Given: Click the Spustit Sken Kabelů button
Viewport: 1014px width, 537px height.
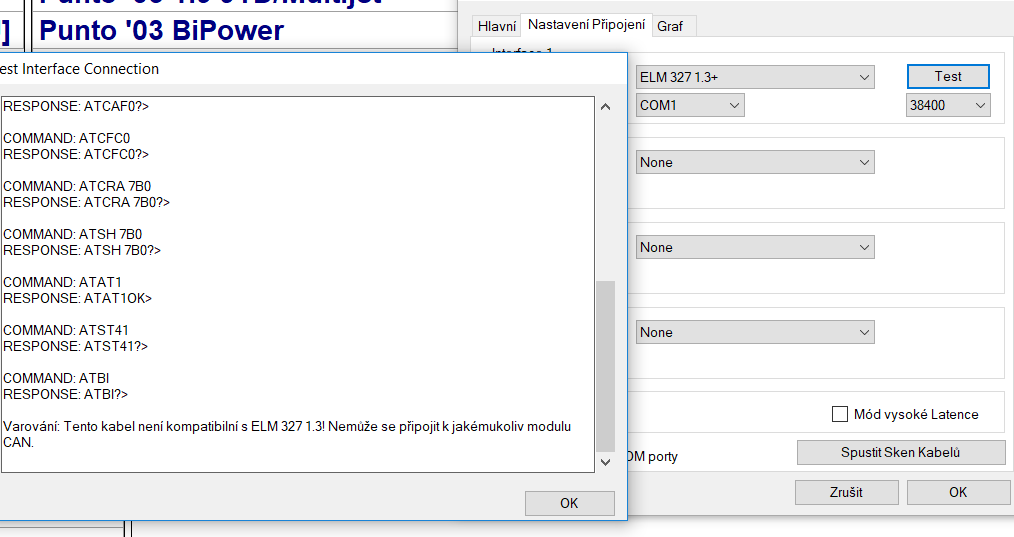Looking at the screenshot, I should click(900, 452).
